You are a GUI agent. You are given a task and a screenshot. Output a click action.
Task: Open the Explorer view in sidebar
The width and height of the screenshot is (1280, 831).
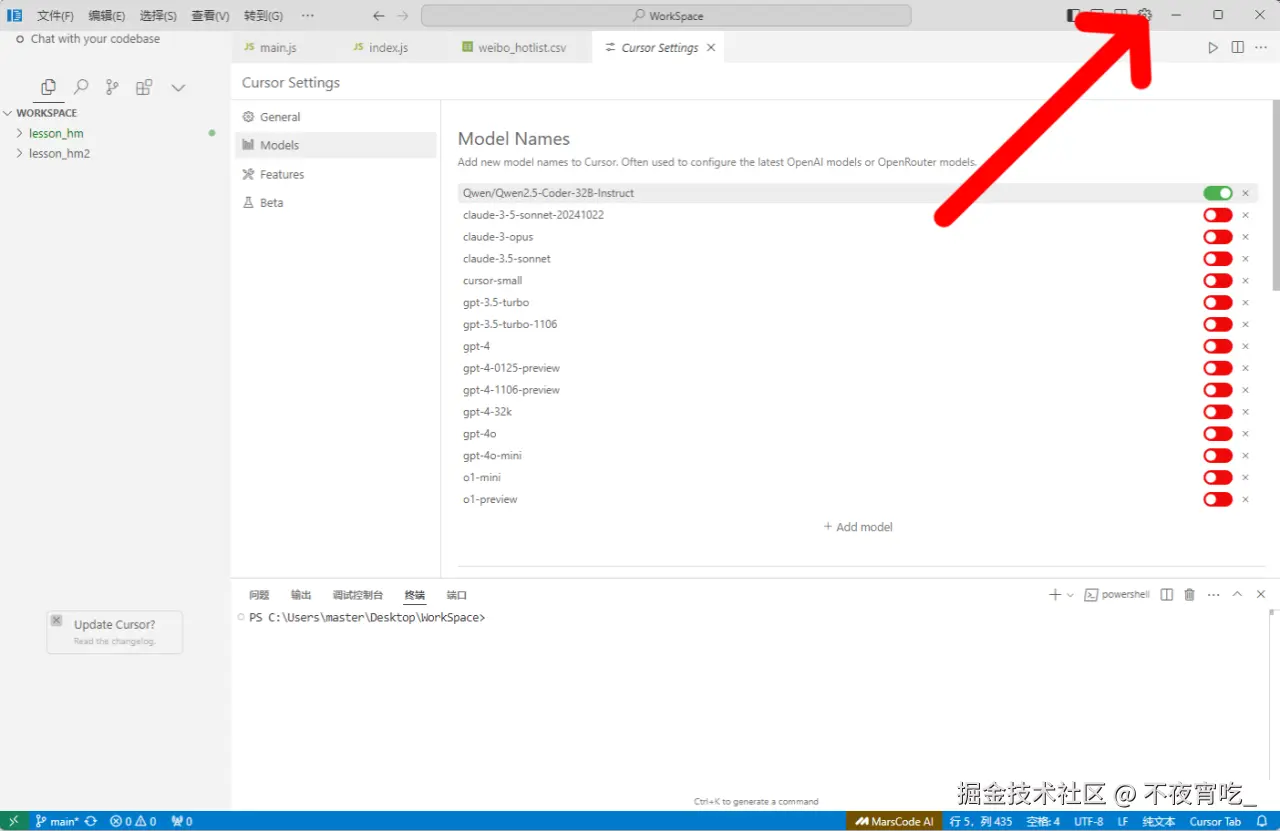tap(48, 87)
